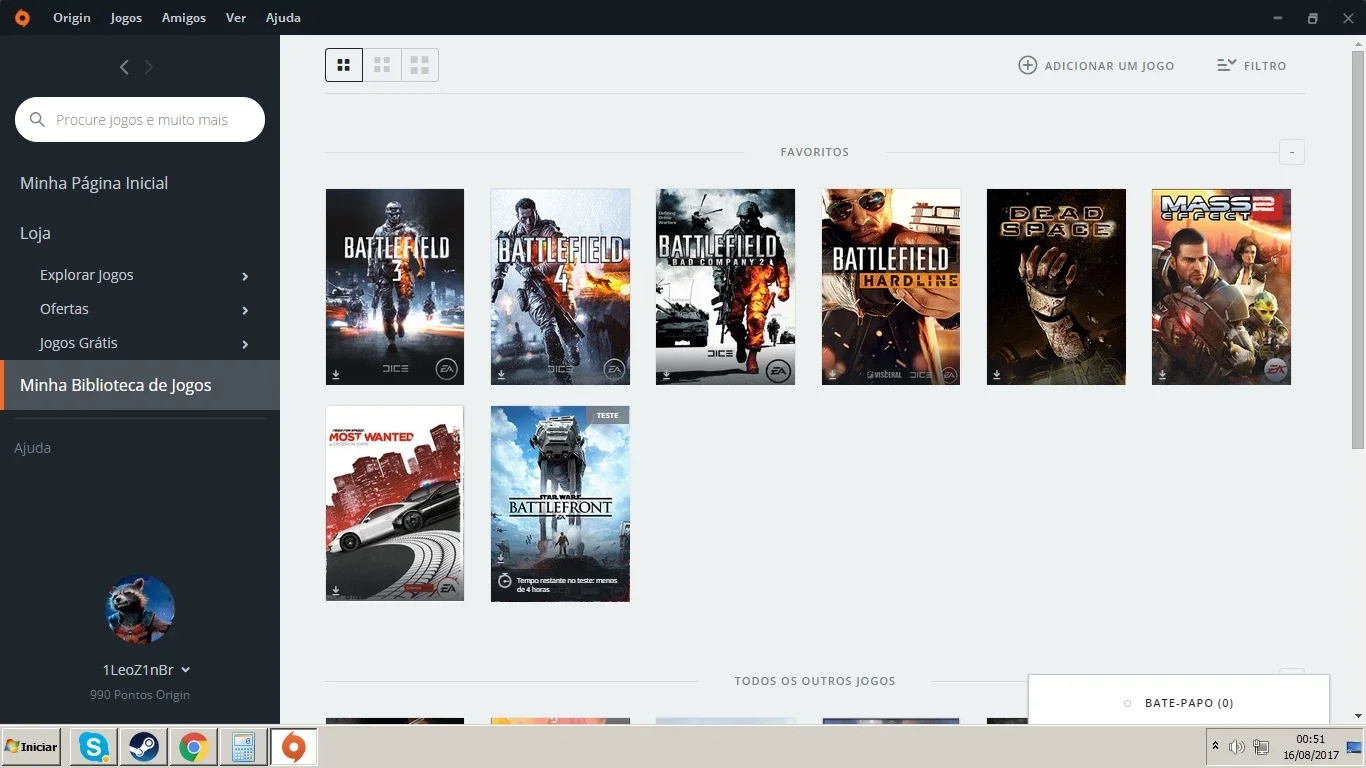Click the volume speaker tray icon
This screenshot has height=768, width=1366.
point(1237,747)
